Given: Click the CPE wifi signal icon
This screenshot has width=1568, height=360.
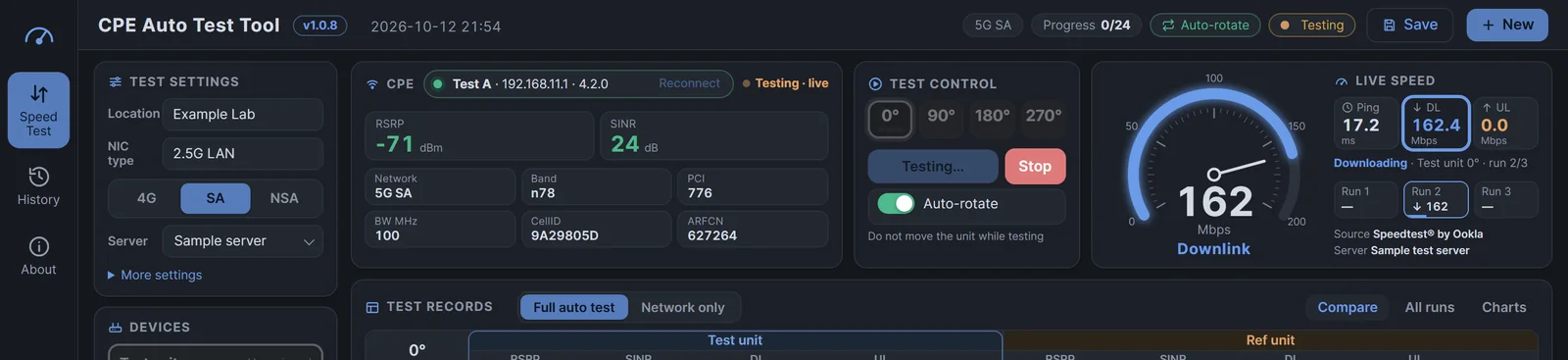Looking at the screenshot, I should 372,84.
